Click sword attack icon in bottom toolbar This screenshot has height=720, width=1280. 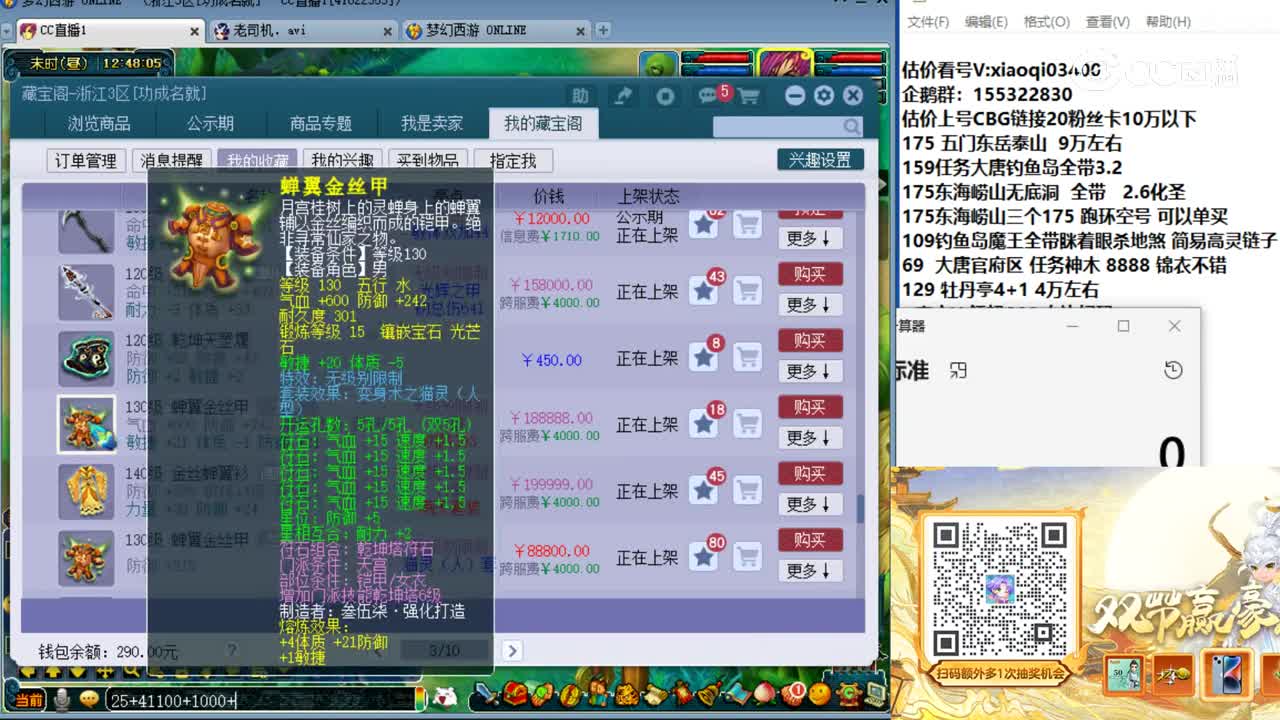click(x=486, y=692)
